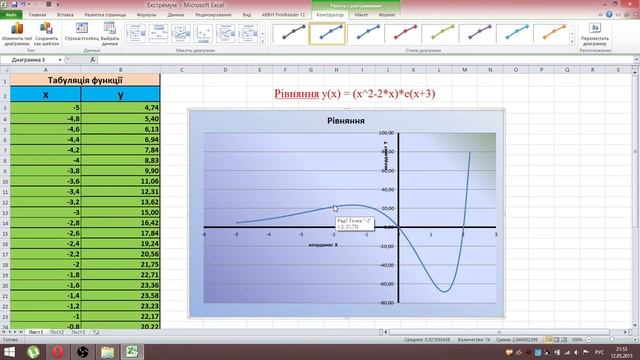The height and width of the screenshot is (360, 640).
Task: Choose the sixth chart layout thumbnail
Action: point(248,33)
